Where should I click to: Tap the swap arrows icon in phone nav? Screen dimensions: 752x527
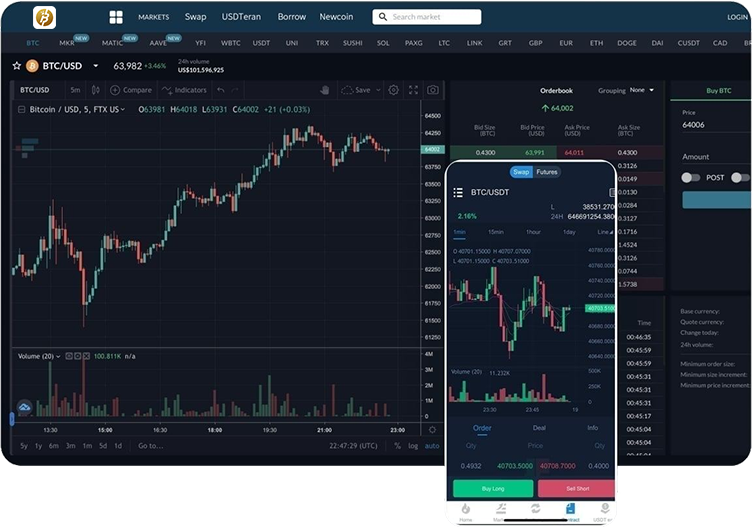[x=535, y=508]
